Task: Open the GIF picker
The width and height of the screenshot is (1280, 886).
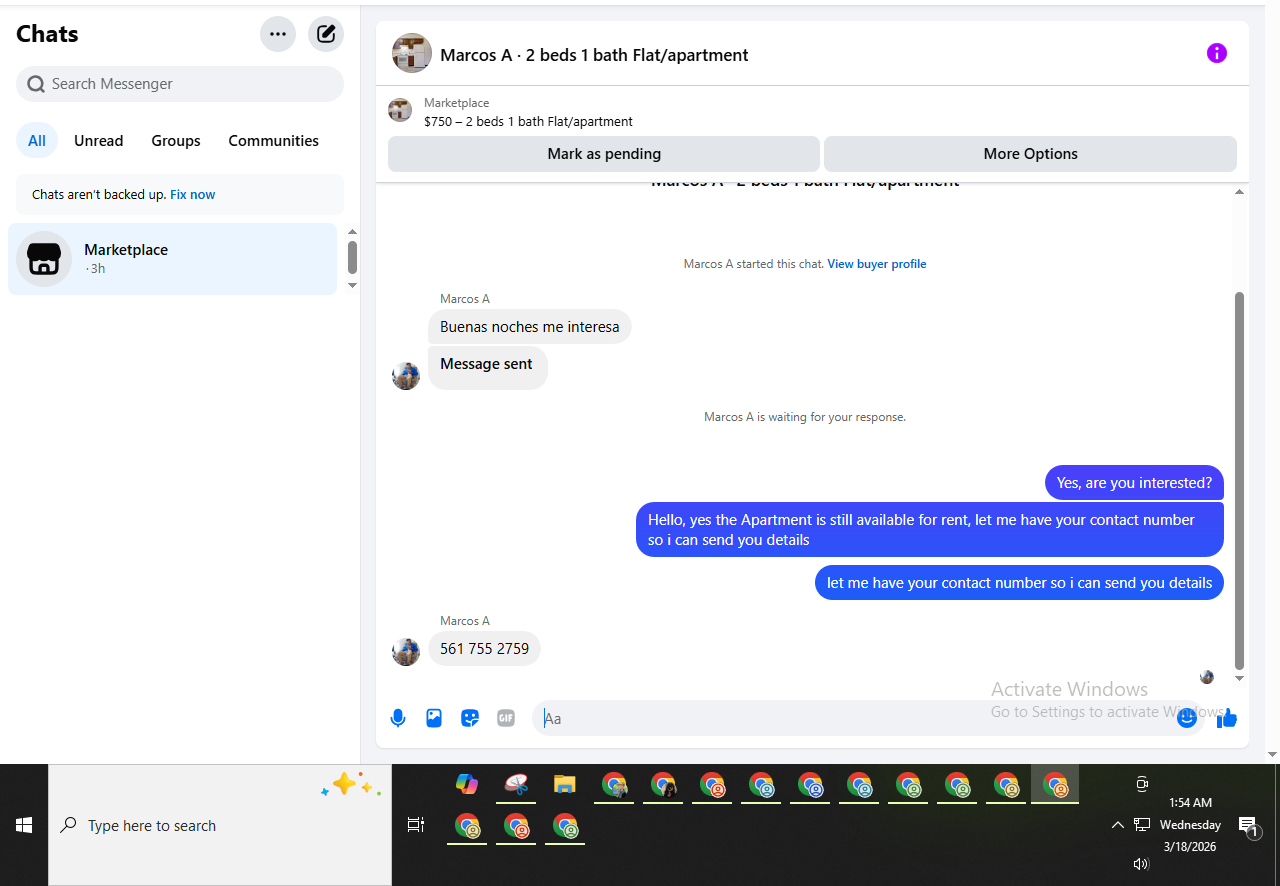Action: tap(506, 718)
